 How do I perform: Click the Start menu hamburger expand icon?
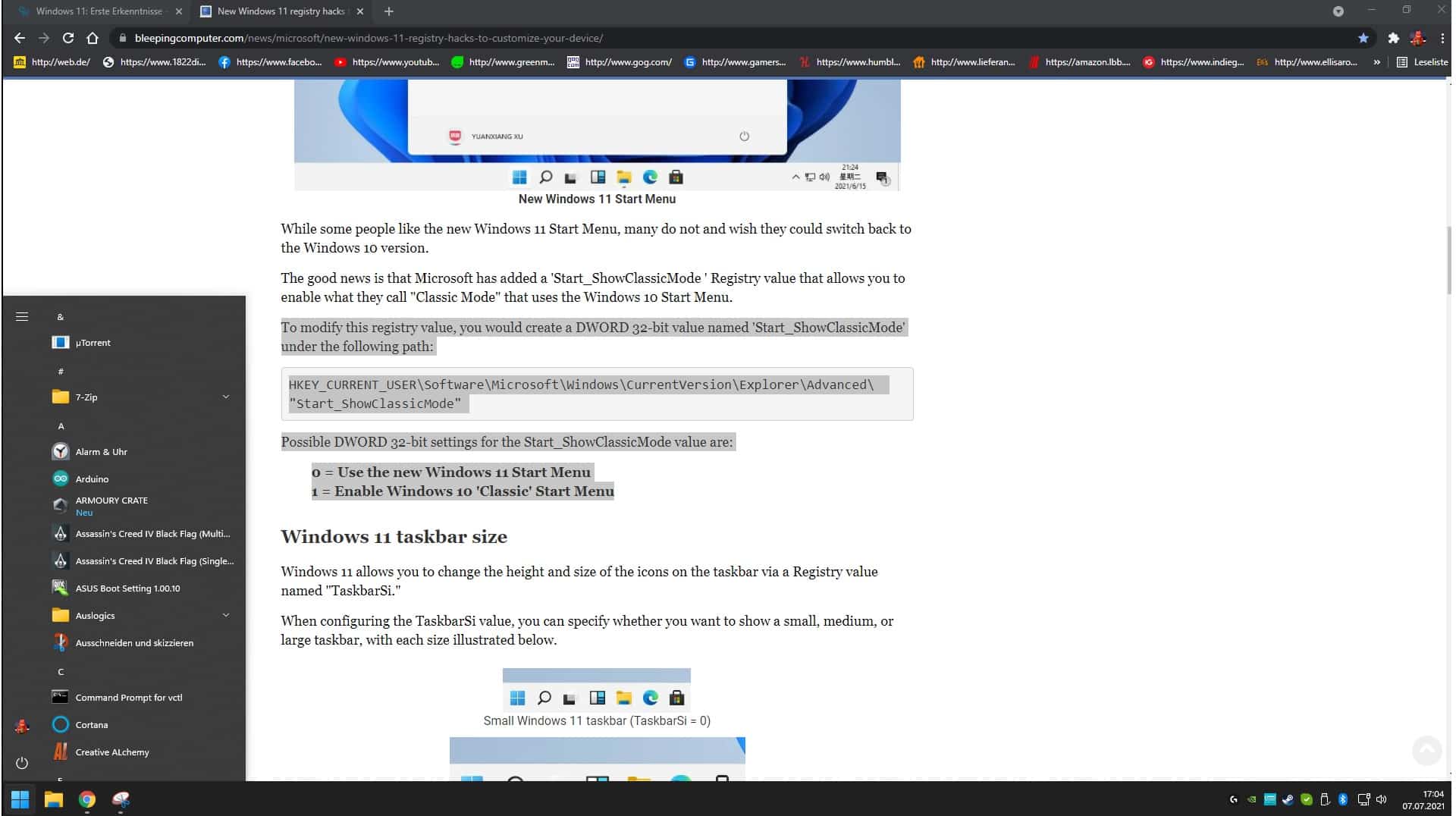click(22, 316)
